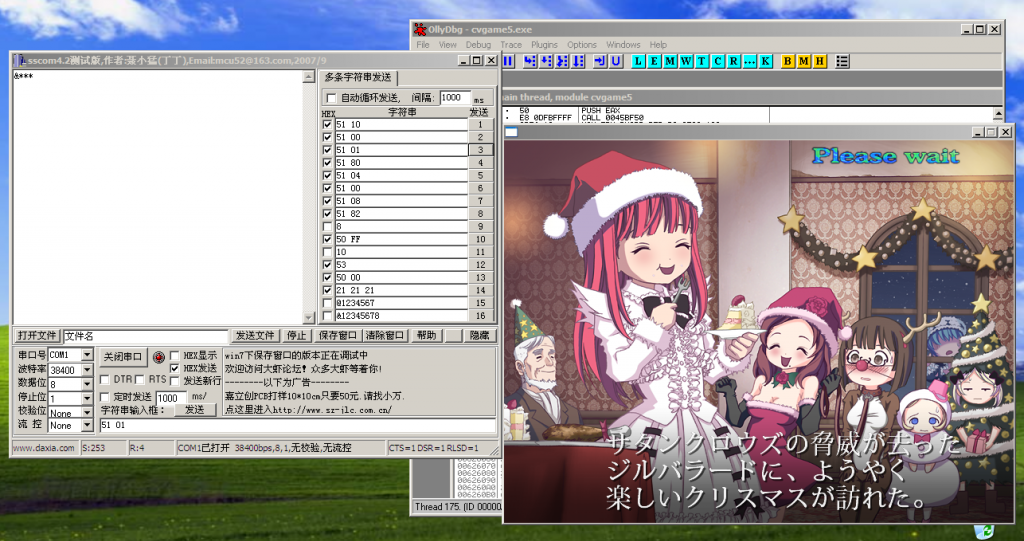
Task: Click the 清除窗口 button
Action: (385, 336)
